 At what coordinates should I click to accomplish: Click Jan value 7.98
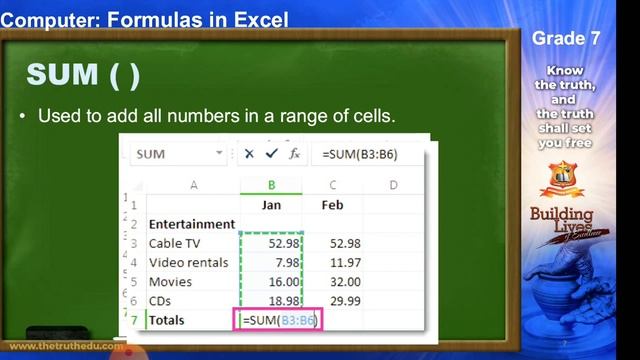pos(271,262)
